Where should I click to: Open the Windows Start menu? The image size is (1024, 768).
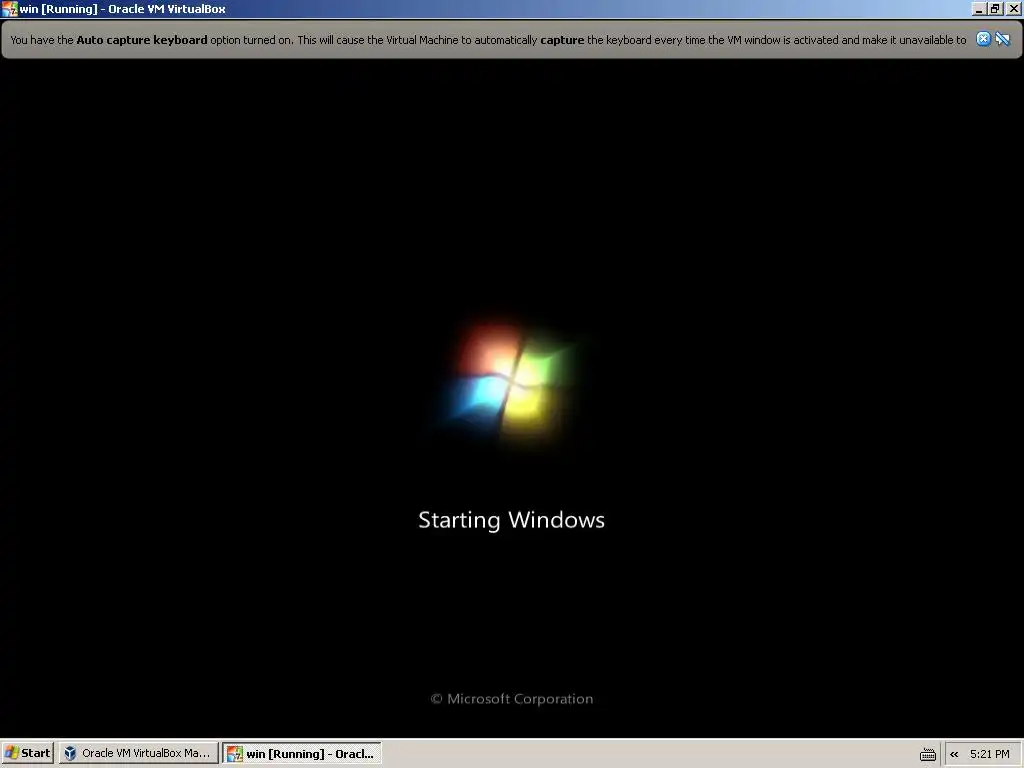tap(27, 753)
